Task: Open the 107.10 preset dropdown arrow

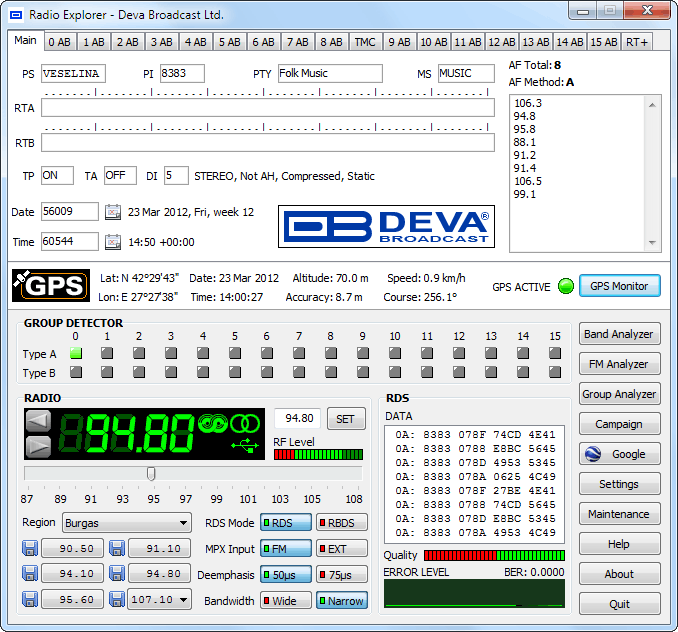Action: (183, 600)
